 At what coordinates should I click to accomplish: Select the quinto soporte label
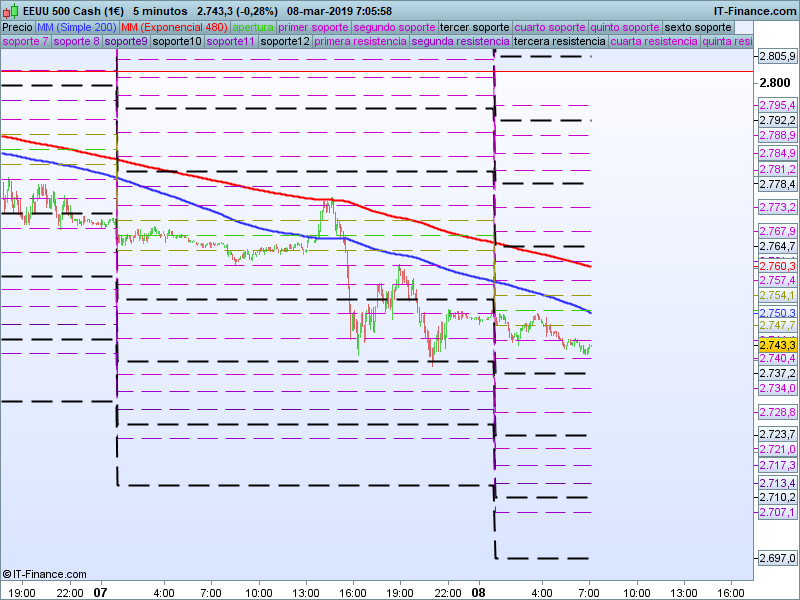(x=625, y=28)
